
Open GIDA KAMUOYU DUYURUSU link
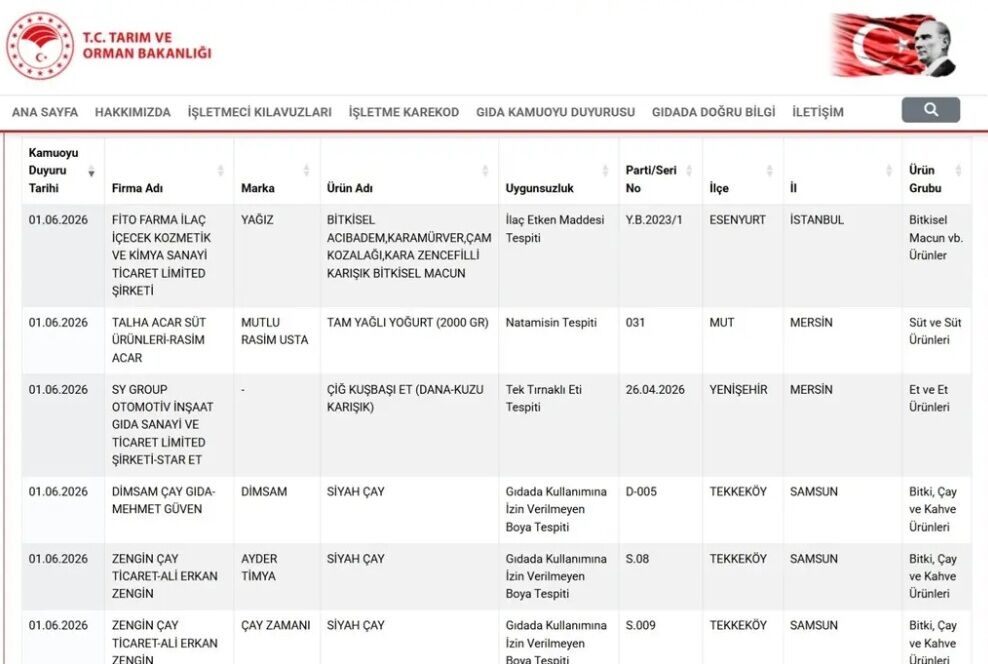tap(555, 112)
